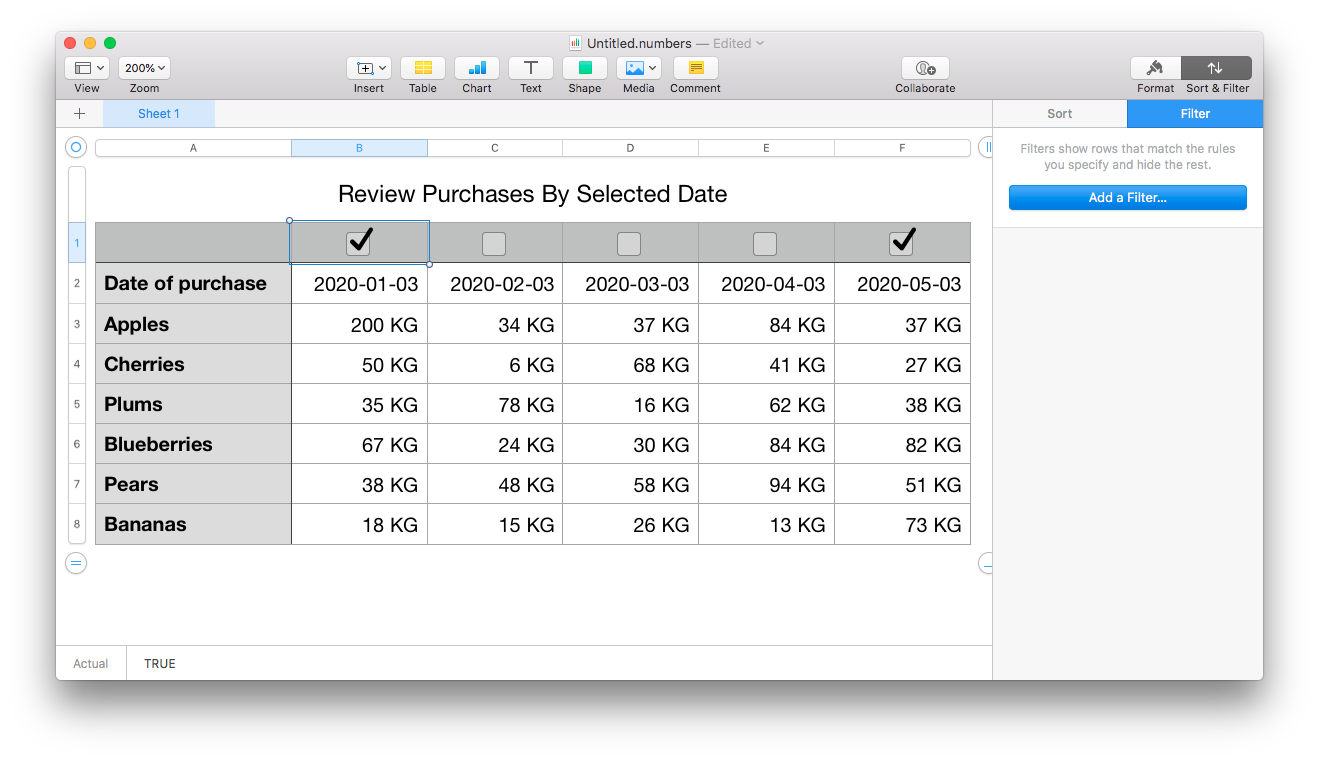Viewport: 1319px width, 760px height.
Task: Click the Collaborate icon
Action: pos(925,68)
